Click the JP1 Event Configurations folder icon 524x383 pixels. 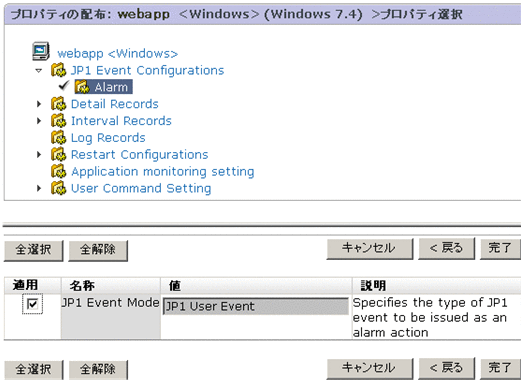(x=58, y=70)
